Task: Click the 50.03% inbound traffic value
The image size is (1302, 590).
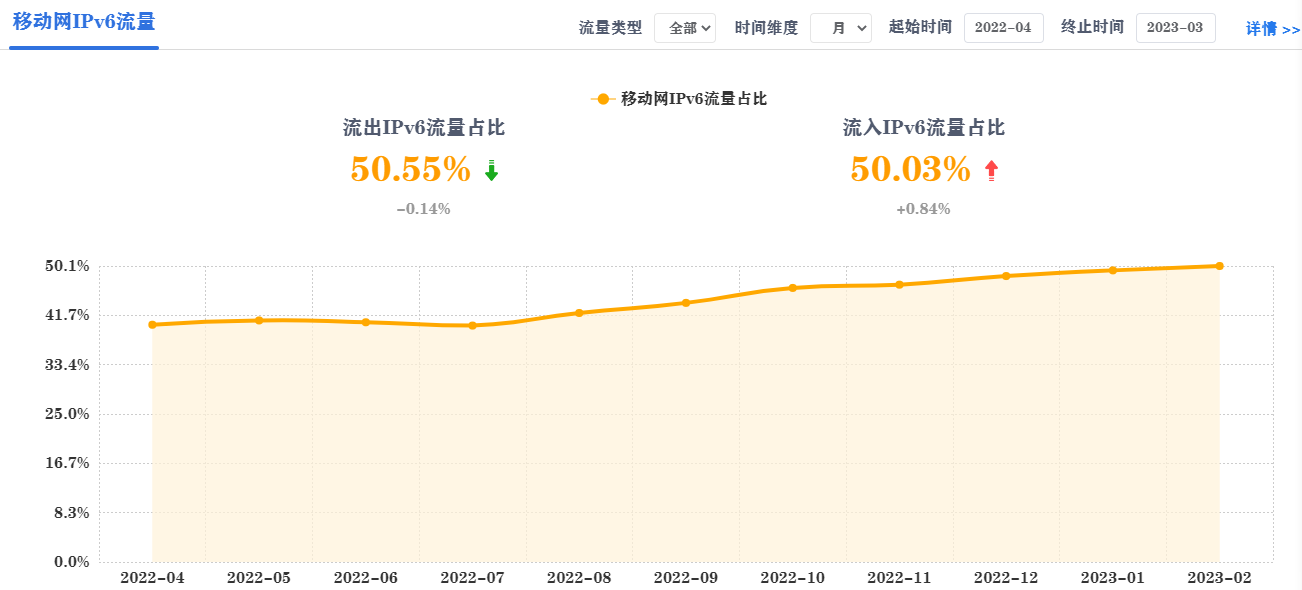Action: pyautogui.click(x=910, y=170)
